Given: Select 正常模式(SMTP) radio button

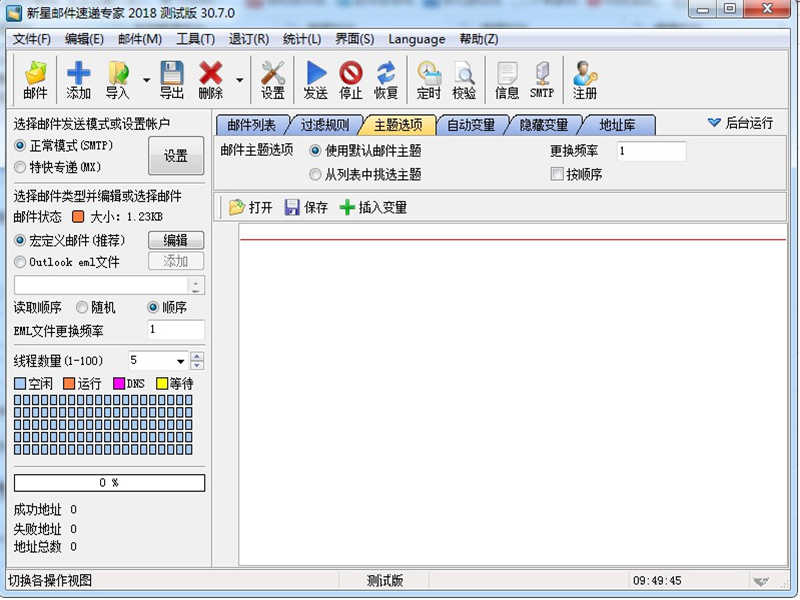Looking at the screenshot, I should [20, 145].
